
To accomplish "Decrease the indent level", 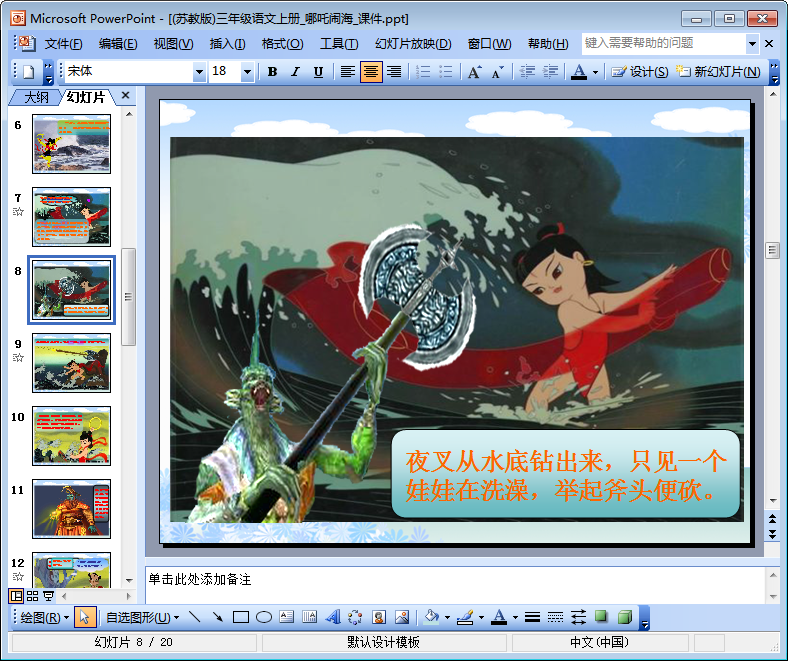I will [527, 72].
